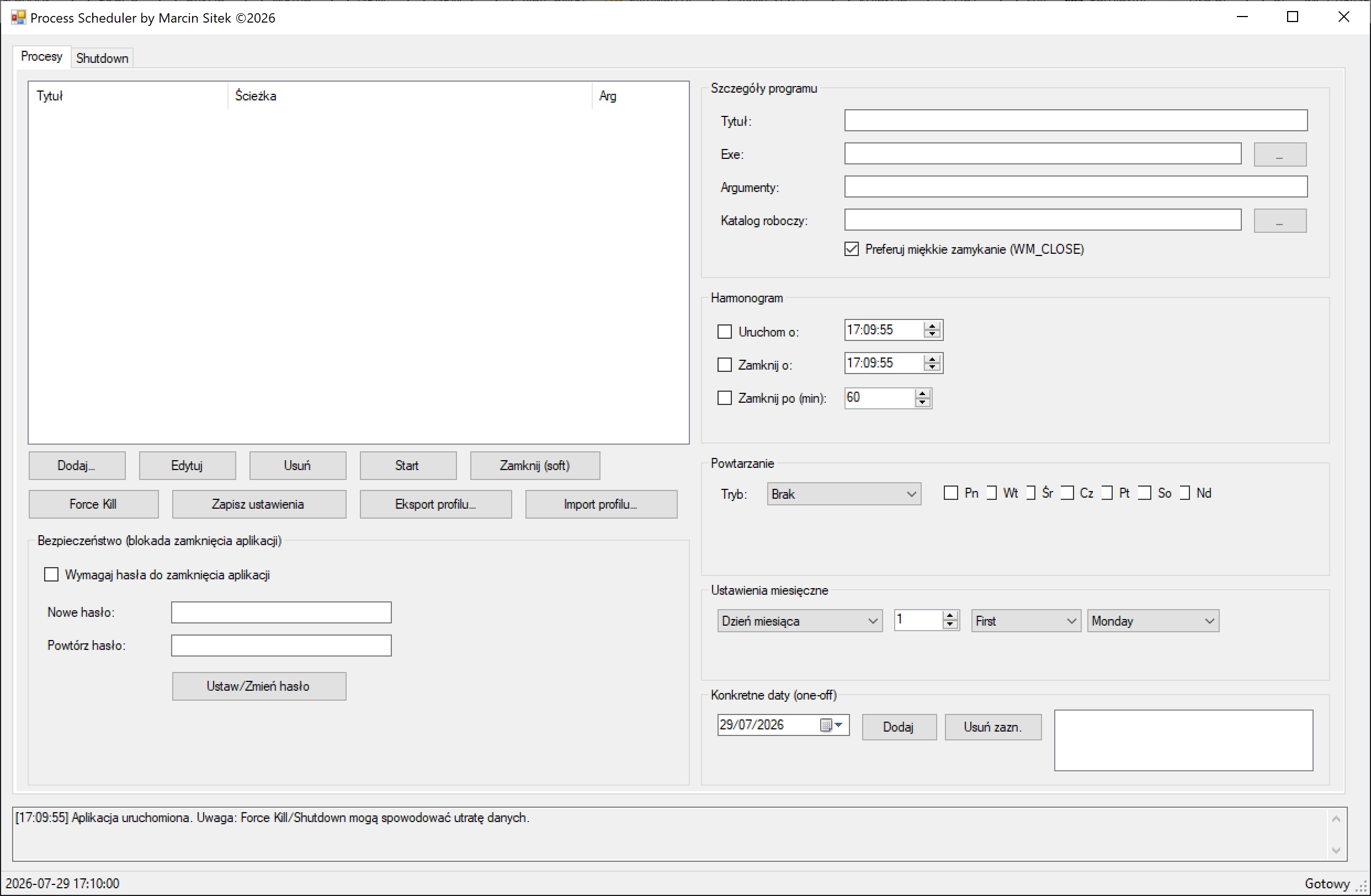1371x896 pixels.
Task: Click Eksport profilu... button
Action: coord(435,504)
